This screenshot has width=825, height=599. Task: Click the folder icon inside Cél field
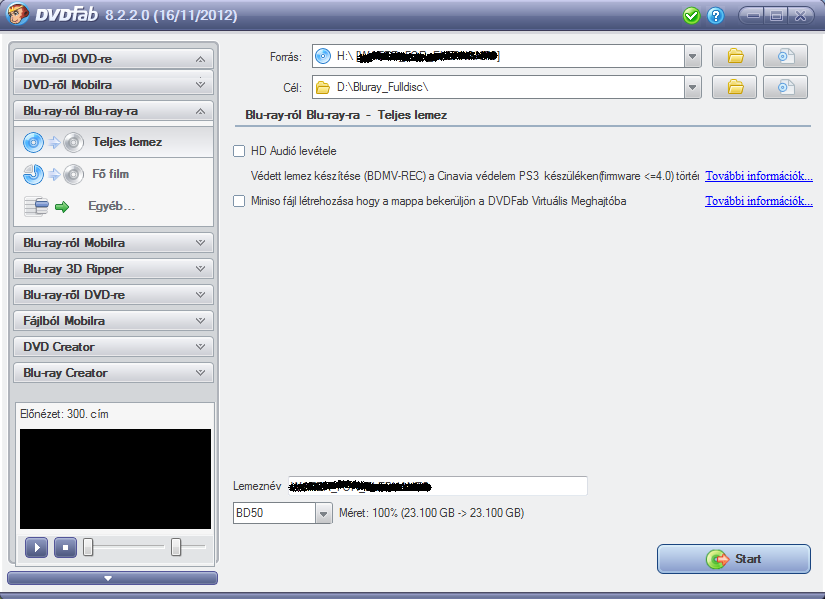(323, 87)
